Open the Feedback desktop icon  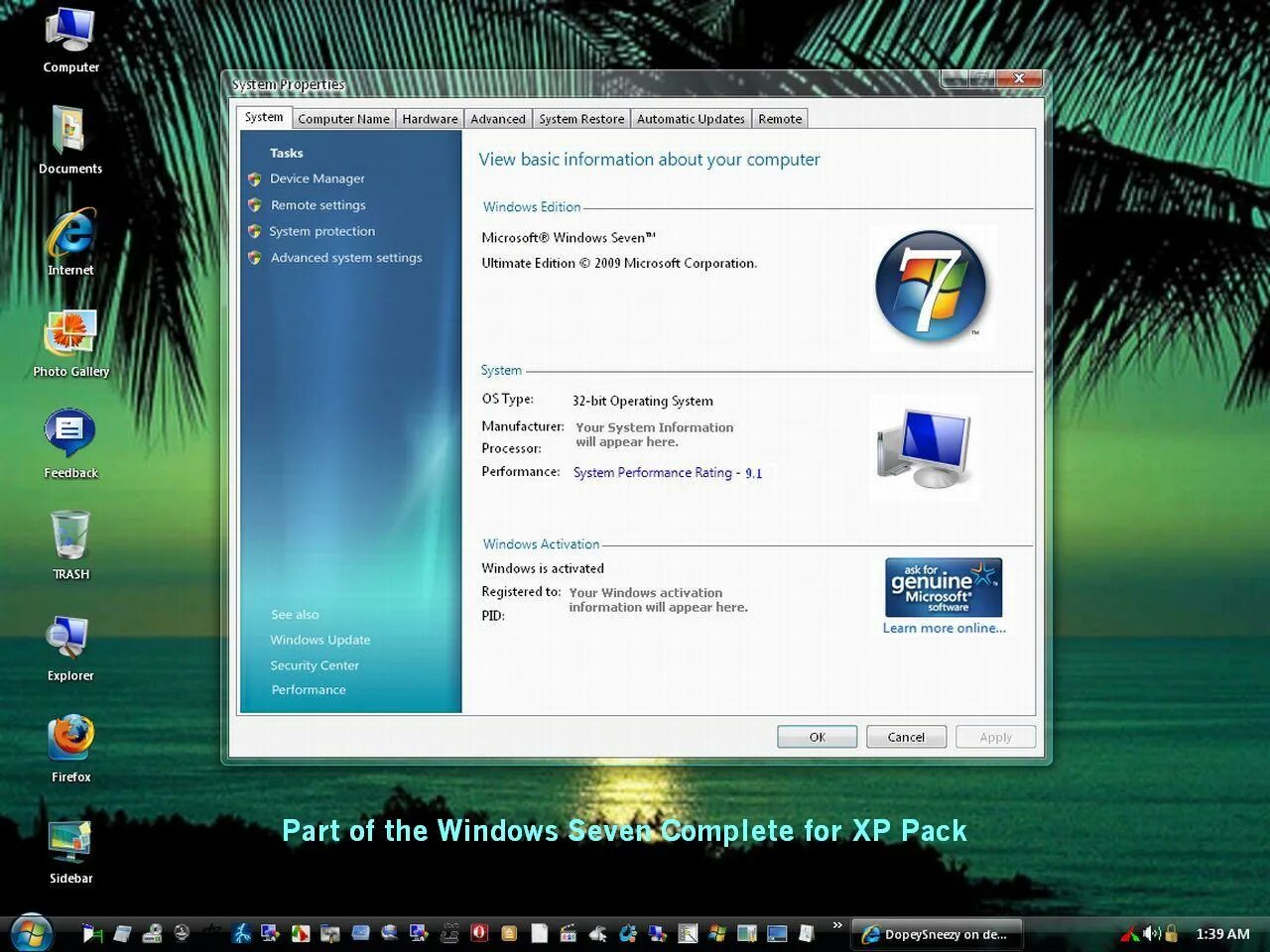click(70, 444)
